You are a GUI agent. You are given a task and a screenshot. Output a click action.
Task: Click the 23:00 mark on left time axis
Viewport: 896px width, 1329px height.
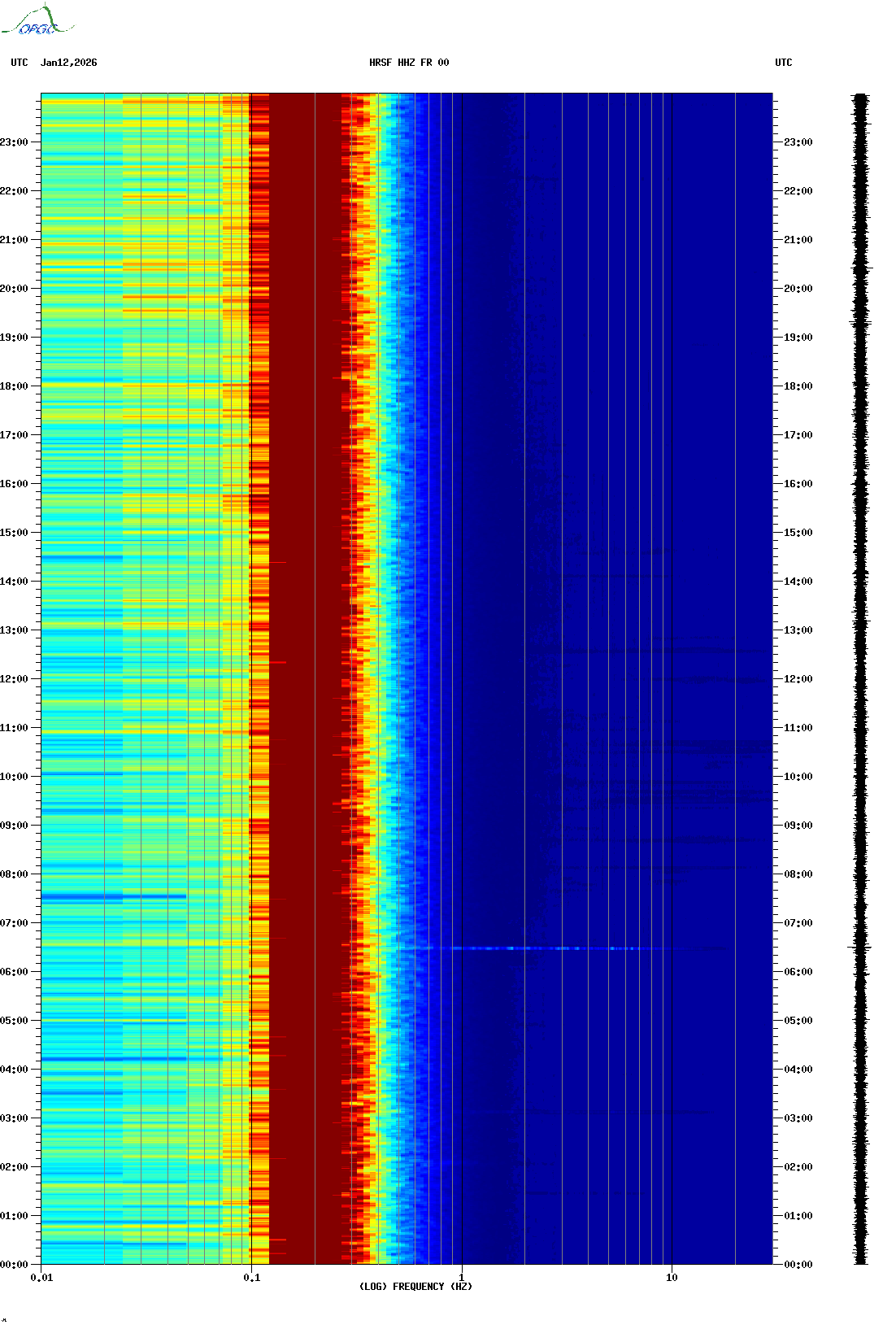pos(14,142)
